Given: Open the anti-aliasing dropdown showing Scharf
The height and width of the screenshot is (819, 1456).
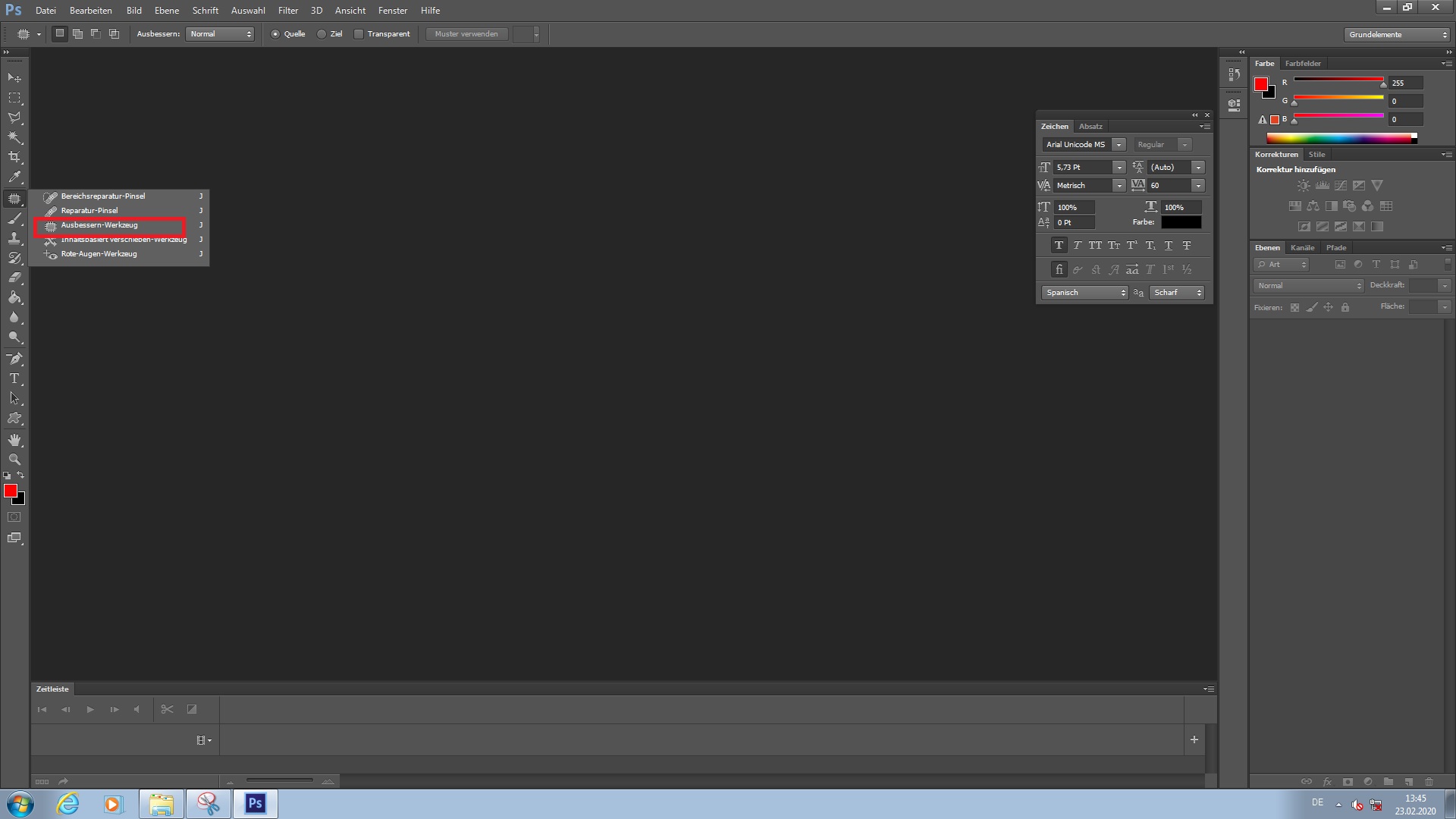Looking at the screenshot, I should pos(1176,292).
